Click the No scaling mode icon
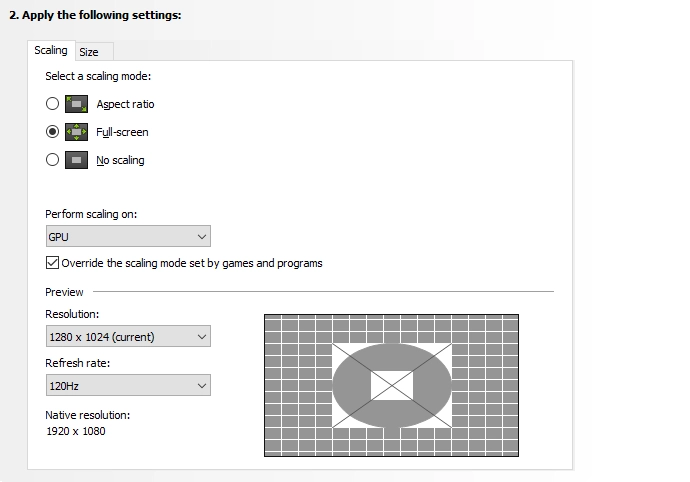This screenshot has width=690, height=482. (x=77, y=160)
